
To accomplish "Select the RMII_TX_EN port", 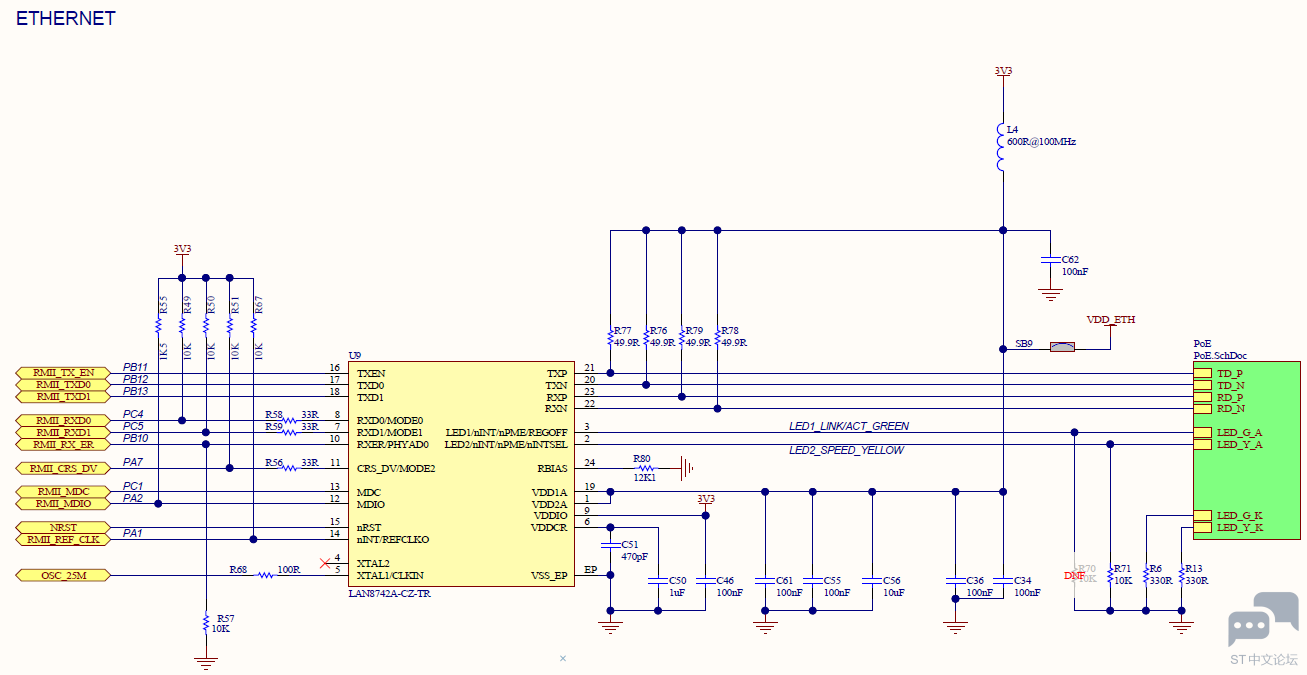I will click(x=63, y=373).
